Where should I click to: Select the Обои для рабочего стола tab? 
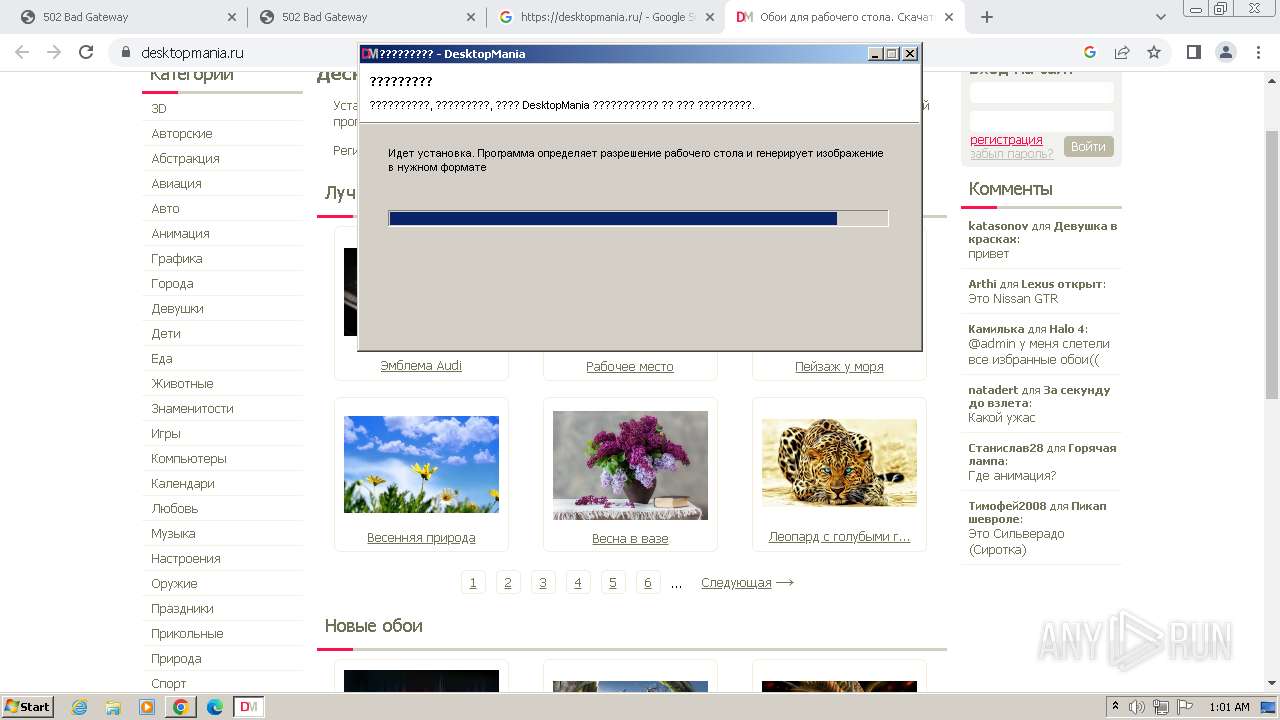coord(846,17)
